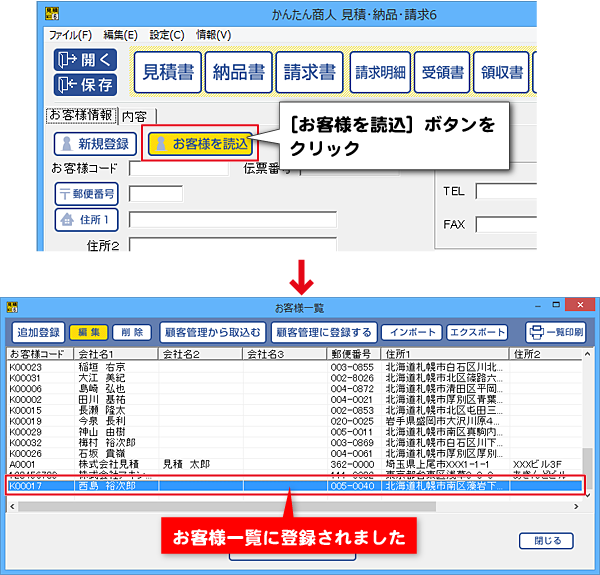Click the 会社名3 column header
This screenshot has height=575, width=600.
coord(285,354)
